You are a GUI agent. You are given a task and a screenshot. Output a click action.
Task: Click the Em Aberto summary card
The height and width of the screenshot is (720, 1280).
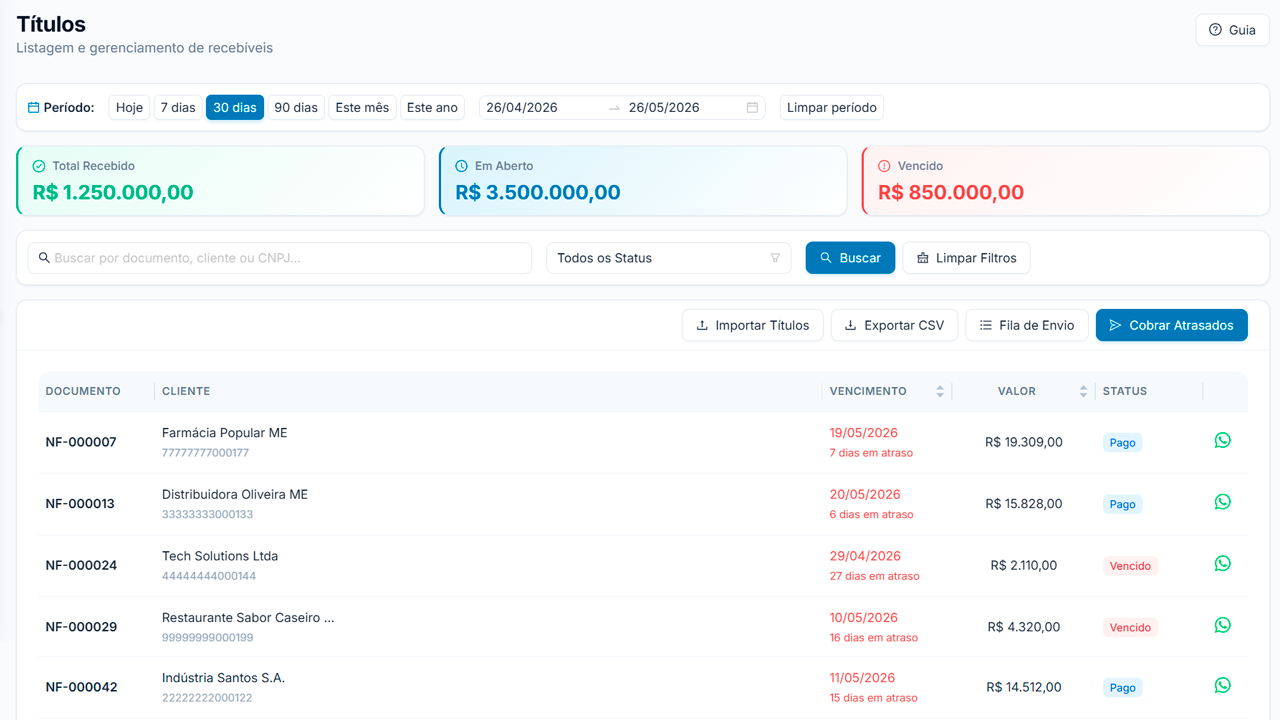(x=643, y=181)
